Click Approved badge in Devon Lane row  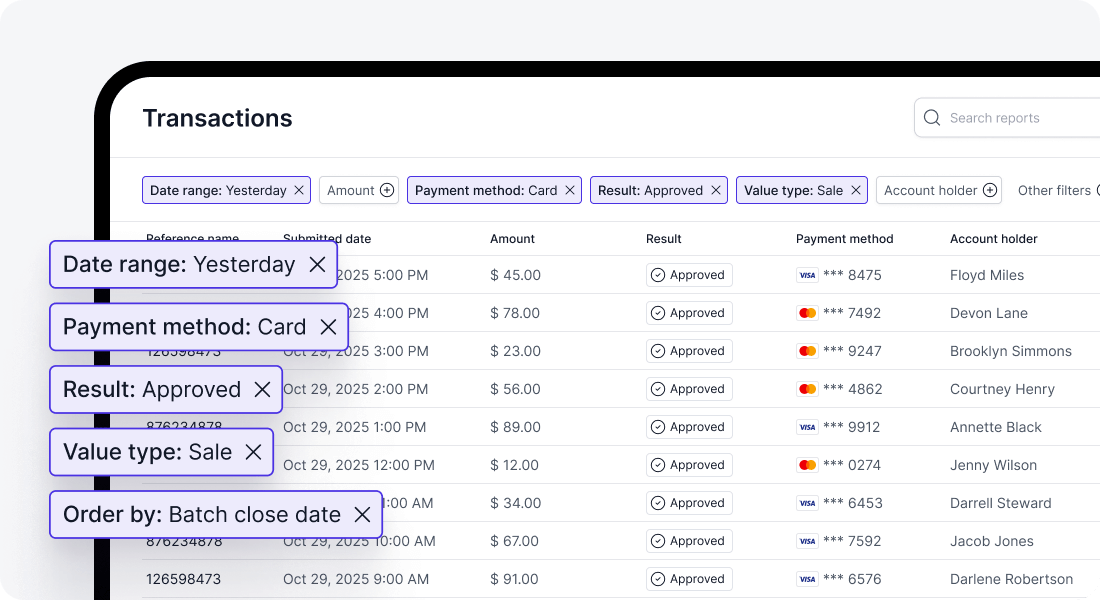point(689,313)
